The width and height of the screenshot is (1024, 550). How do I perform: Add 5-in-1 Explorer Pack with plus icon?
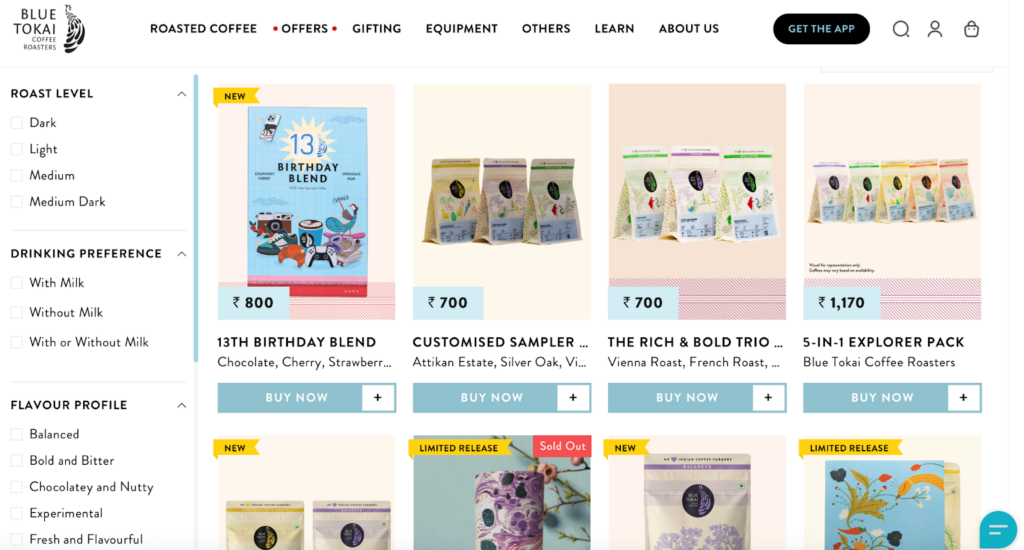tap(963, 397)
